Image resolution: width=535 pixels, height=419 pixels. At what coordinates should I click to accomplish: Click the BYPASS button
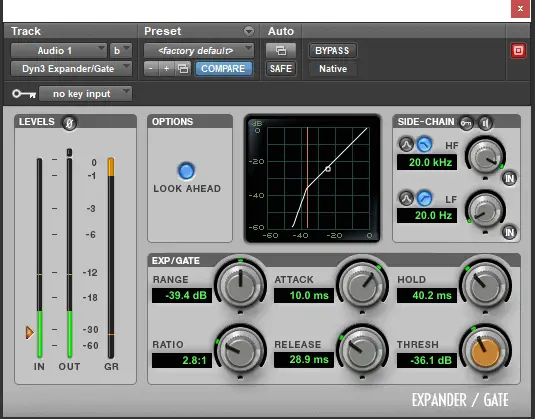[x=332, y=51]
